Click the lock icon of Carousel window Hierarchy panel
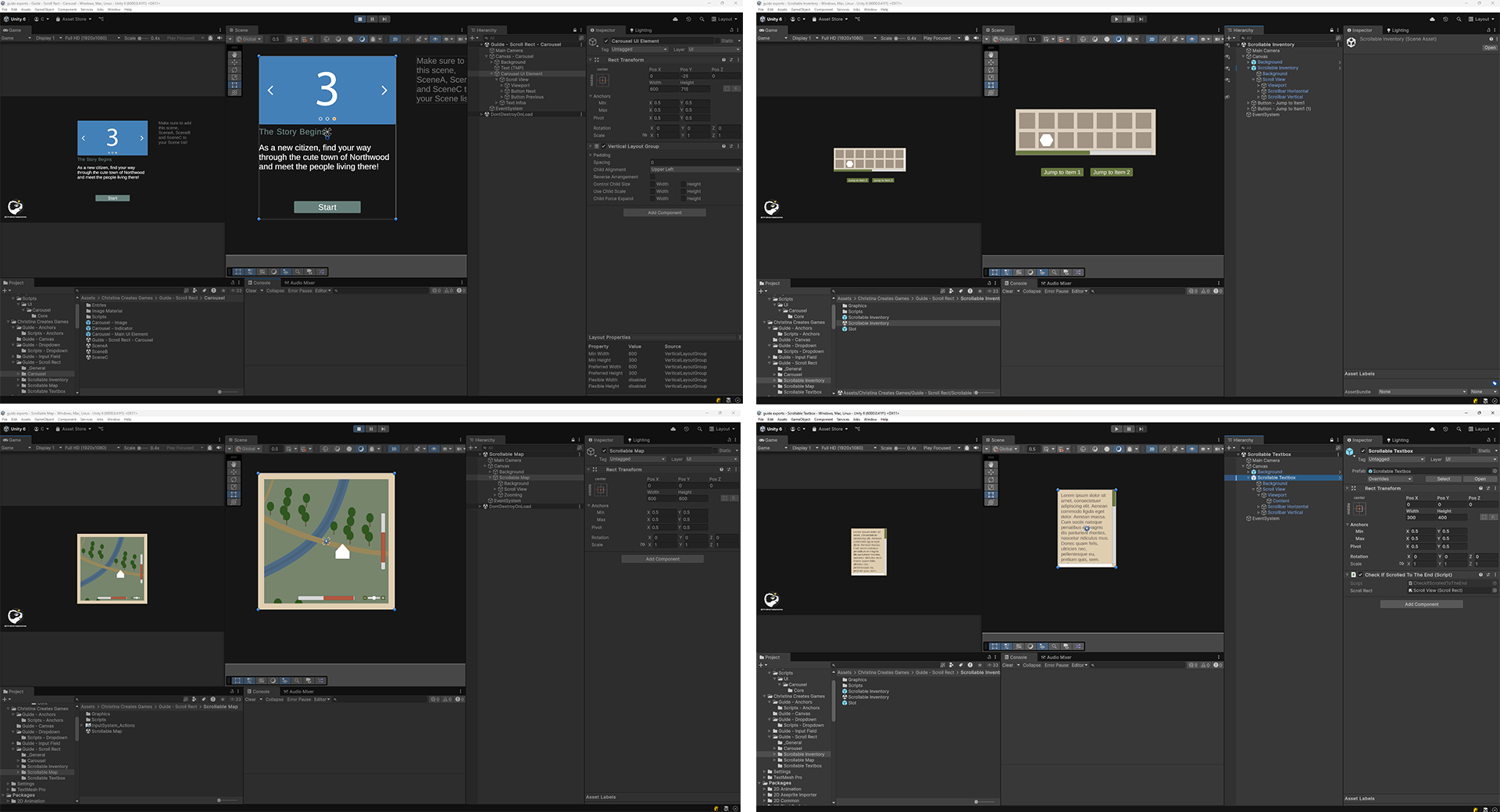 pyautogui.click(x=575, y=30)
